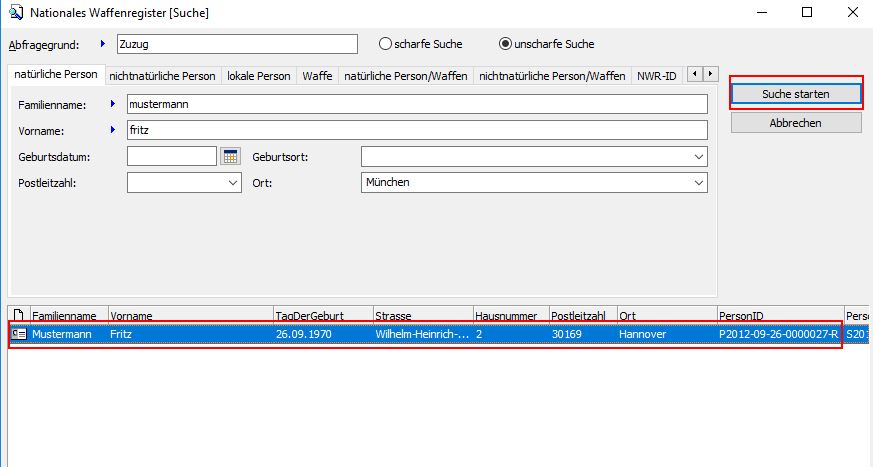This screenshot has width=873, height=467.
Task: Sort results by TagDerGeburt column header
Action: pos(322,315)
